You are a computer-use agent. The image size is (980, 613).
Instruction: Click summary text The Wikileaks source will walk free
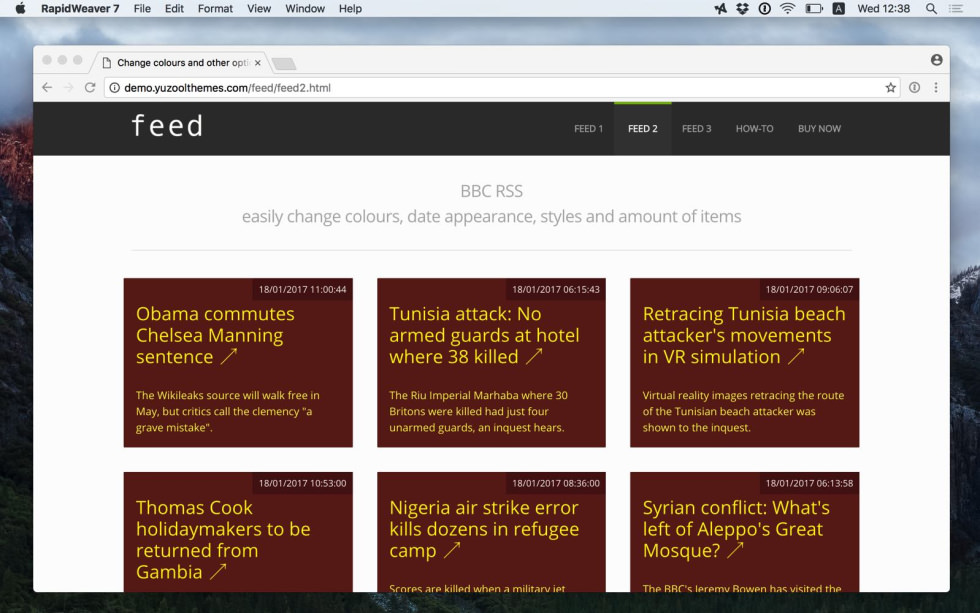click(228, 411)
